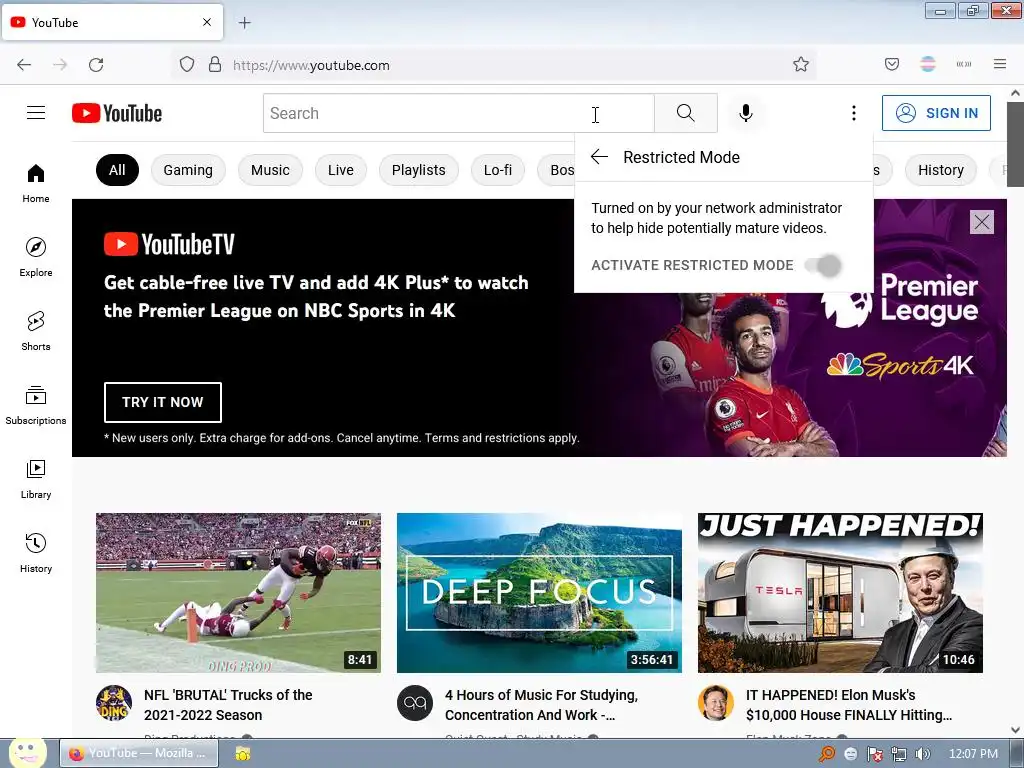Click into the Search input field
The height and width of the screenshot is (768, 1024).
click(x=458, y=113)
